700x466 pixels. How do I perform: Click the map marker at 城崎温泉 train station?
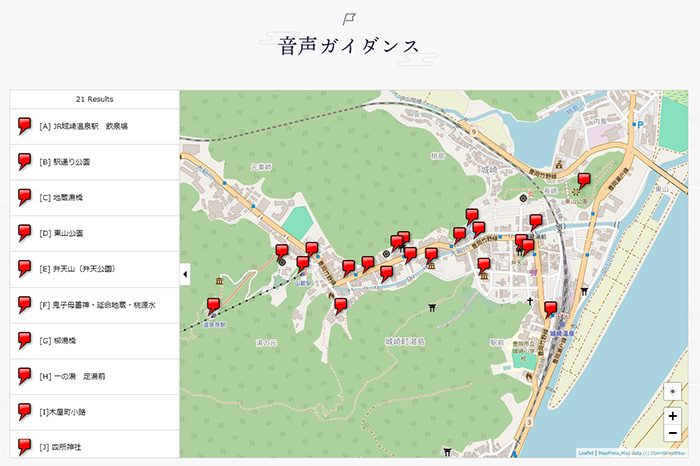550,309
